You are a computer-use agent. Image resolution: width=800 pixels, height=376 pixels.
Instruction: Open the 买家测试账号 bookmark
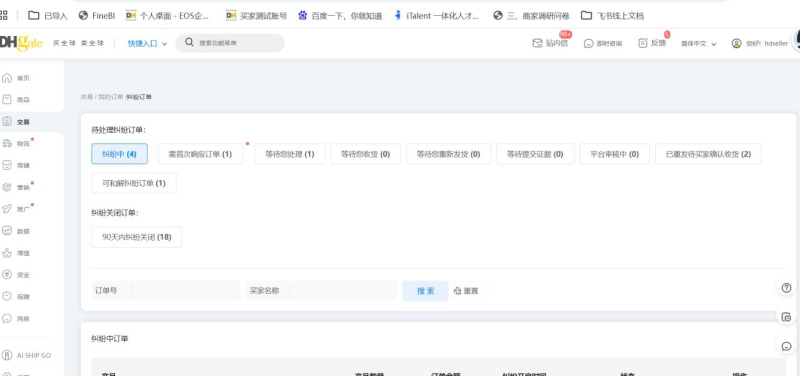click(257, 16)
